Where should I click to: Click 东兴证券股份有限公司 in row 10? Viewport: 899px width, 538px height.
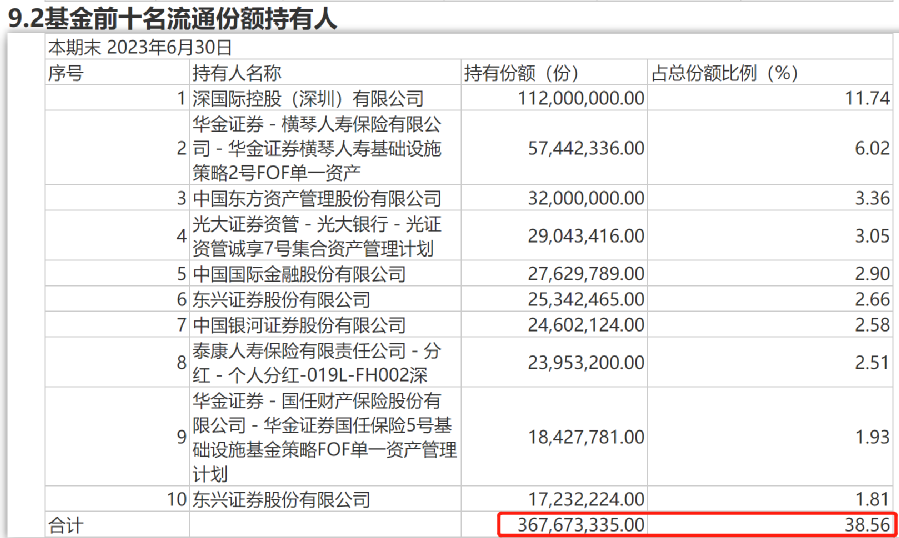coord(281,500)
